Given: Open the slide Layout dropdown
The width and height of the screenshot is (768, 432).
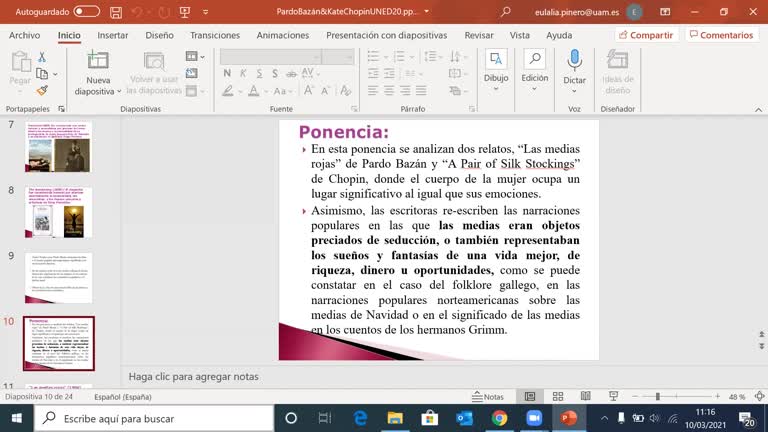Looking at the screenshot, I should point(195,57).
